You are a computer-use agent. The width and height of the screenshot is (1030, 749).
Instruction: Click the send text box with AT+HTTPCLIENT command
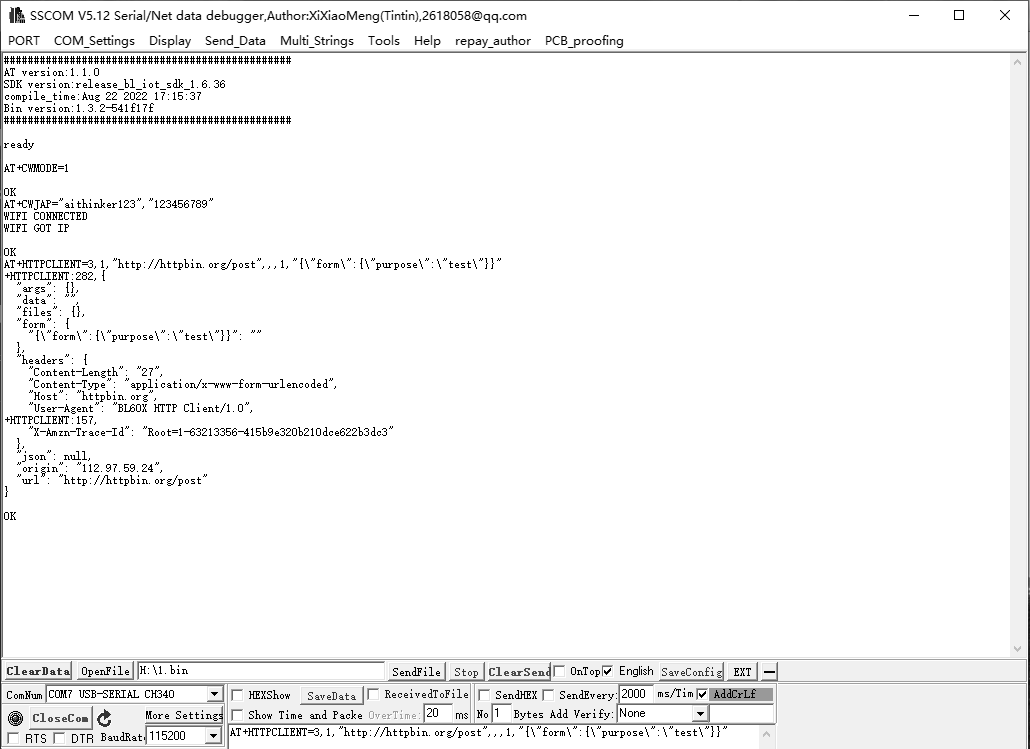(493, 737)
